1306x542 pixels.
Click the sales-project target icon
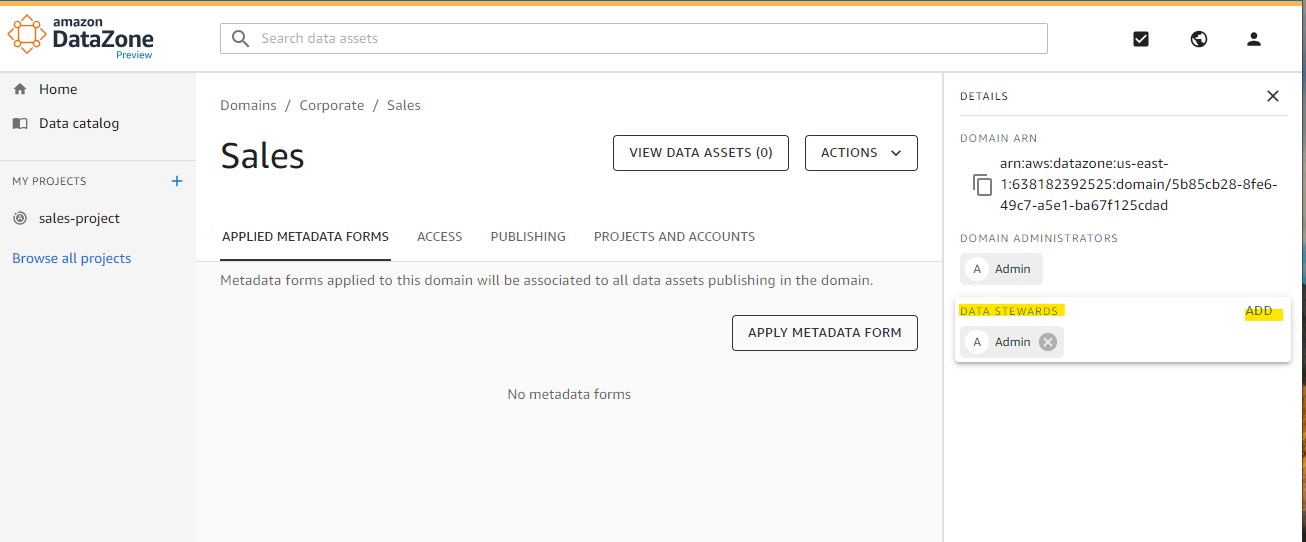(20, 218)
